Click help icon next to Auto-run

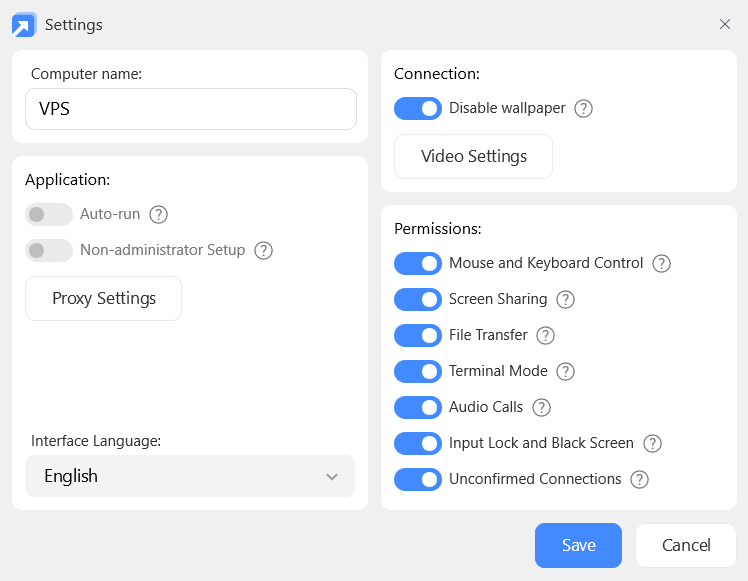158,214
